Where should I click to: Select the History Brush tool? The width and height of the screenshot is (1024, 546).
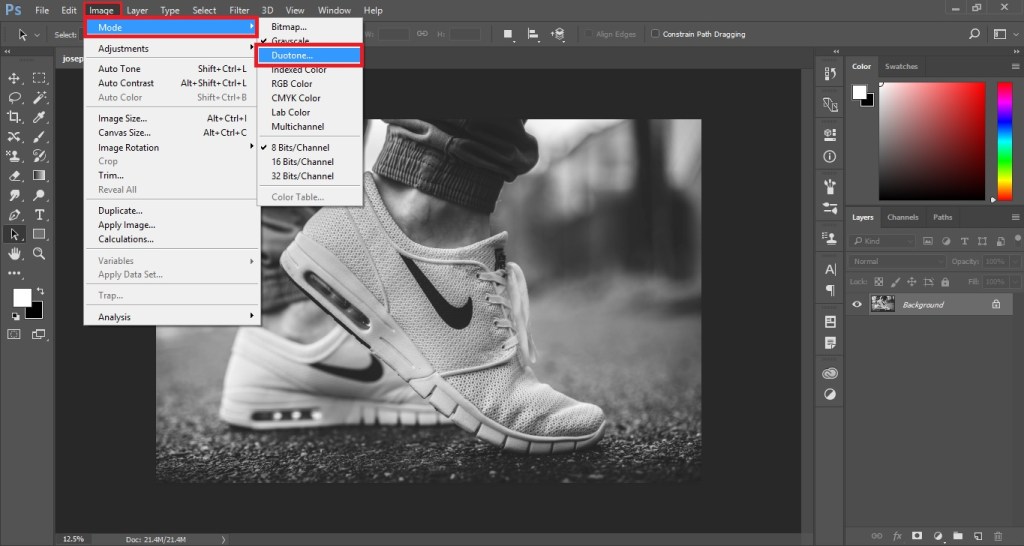pyautogui.click(x=39, y=156)
